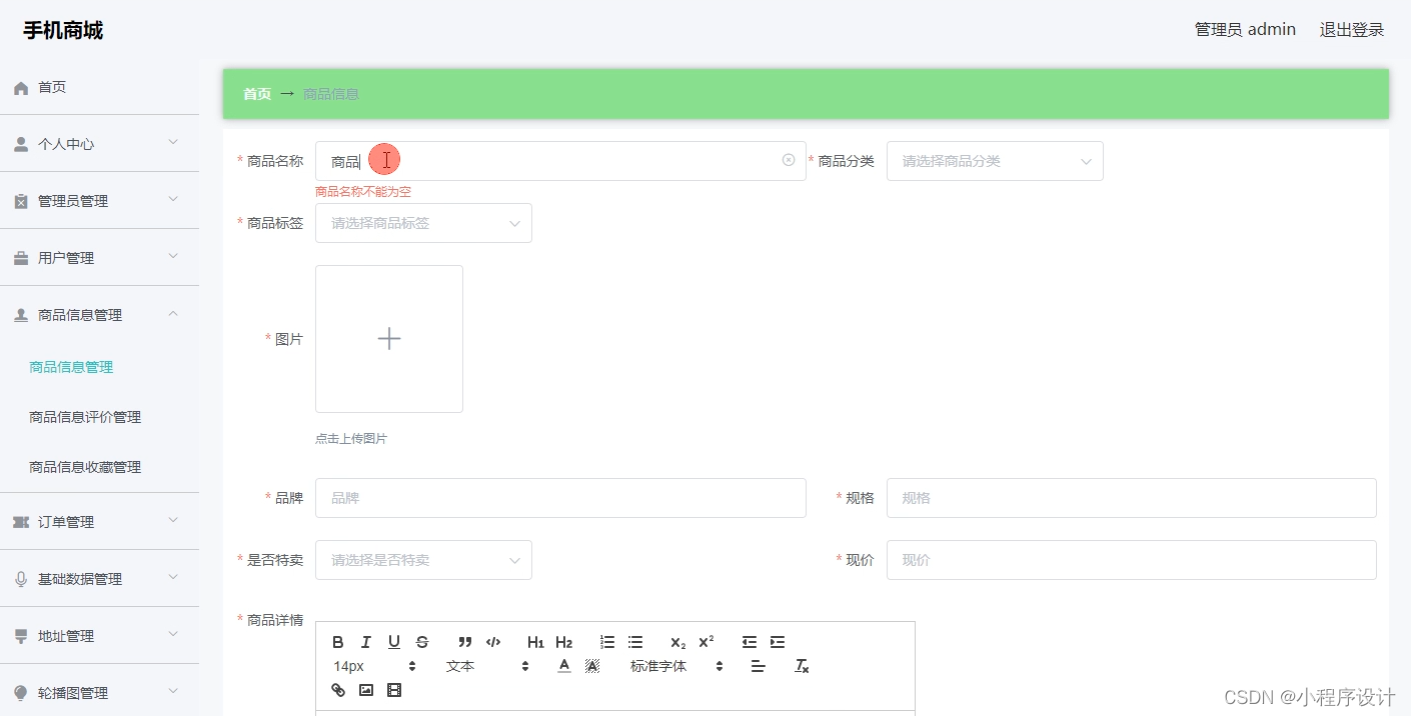
Task: Focus the 商品名称 input field
Action: 560,161
